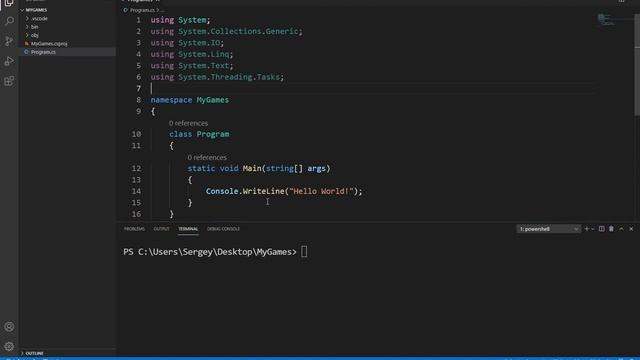Click using System.IO on line 3
Image resolution: width=640 pixels, height=360 pixels.
[187, 42]
